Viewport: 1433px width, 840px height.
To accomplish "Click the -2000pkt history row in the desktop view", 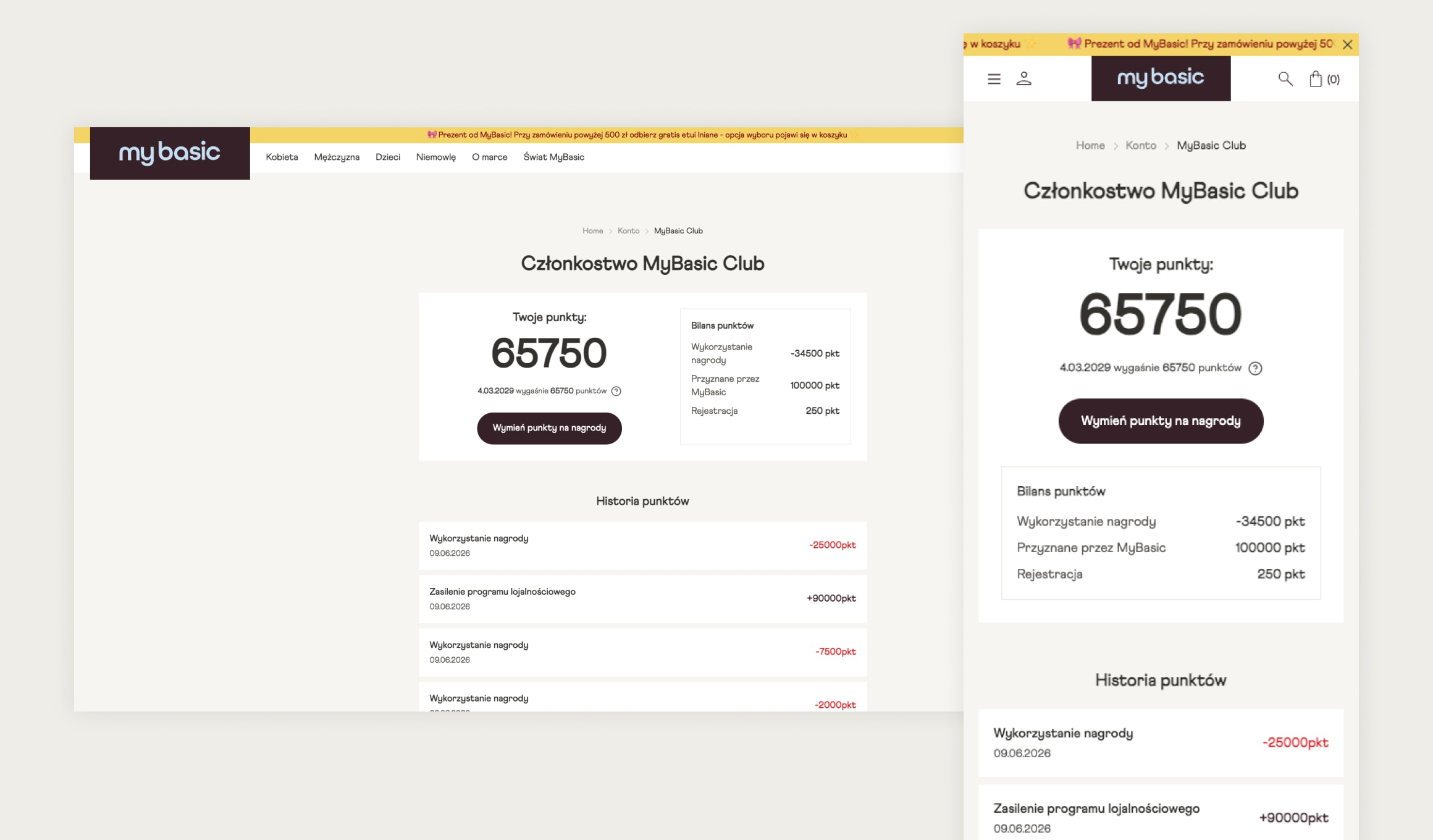I will tap(642, 697).
